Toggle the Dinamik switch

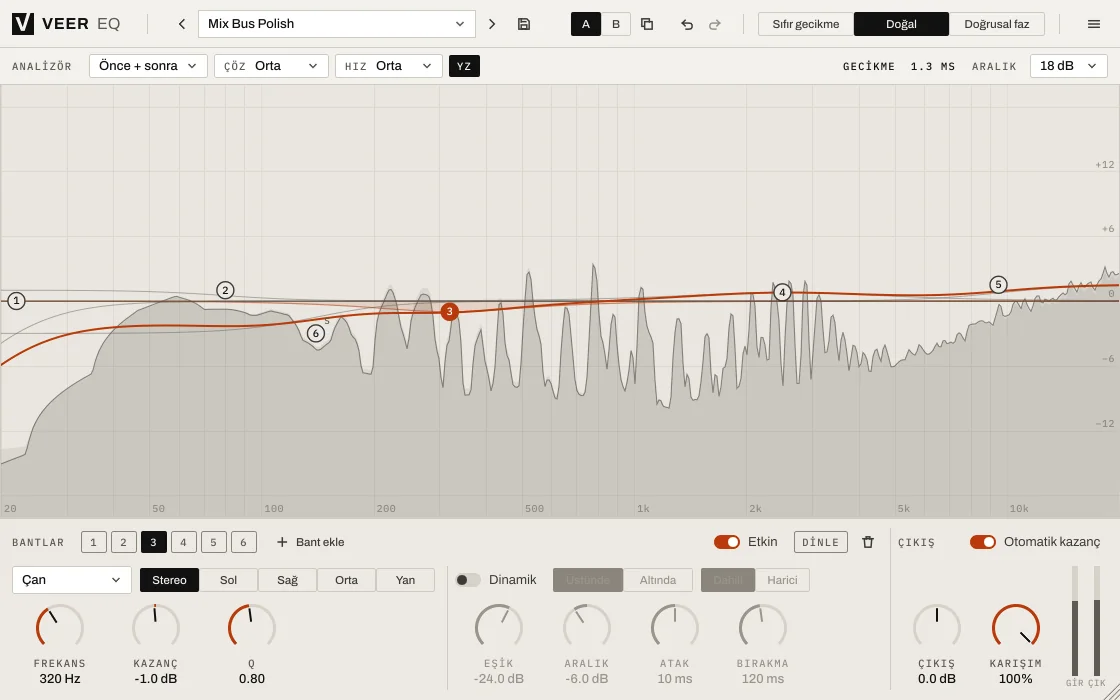468,580
